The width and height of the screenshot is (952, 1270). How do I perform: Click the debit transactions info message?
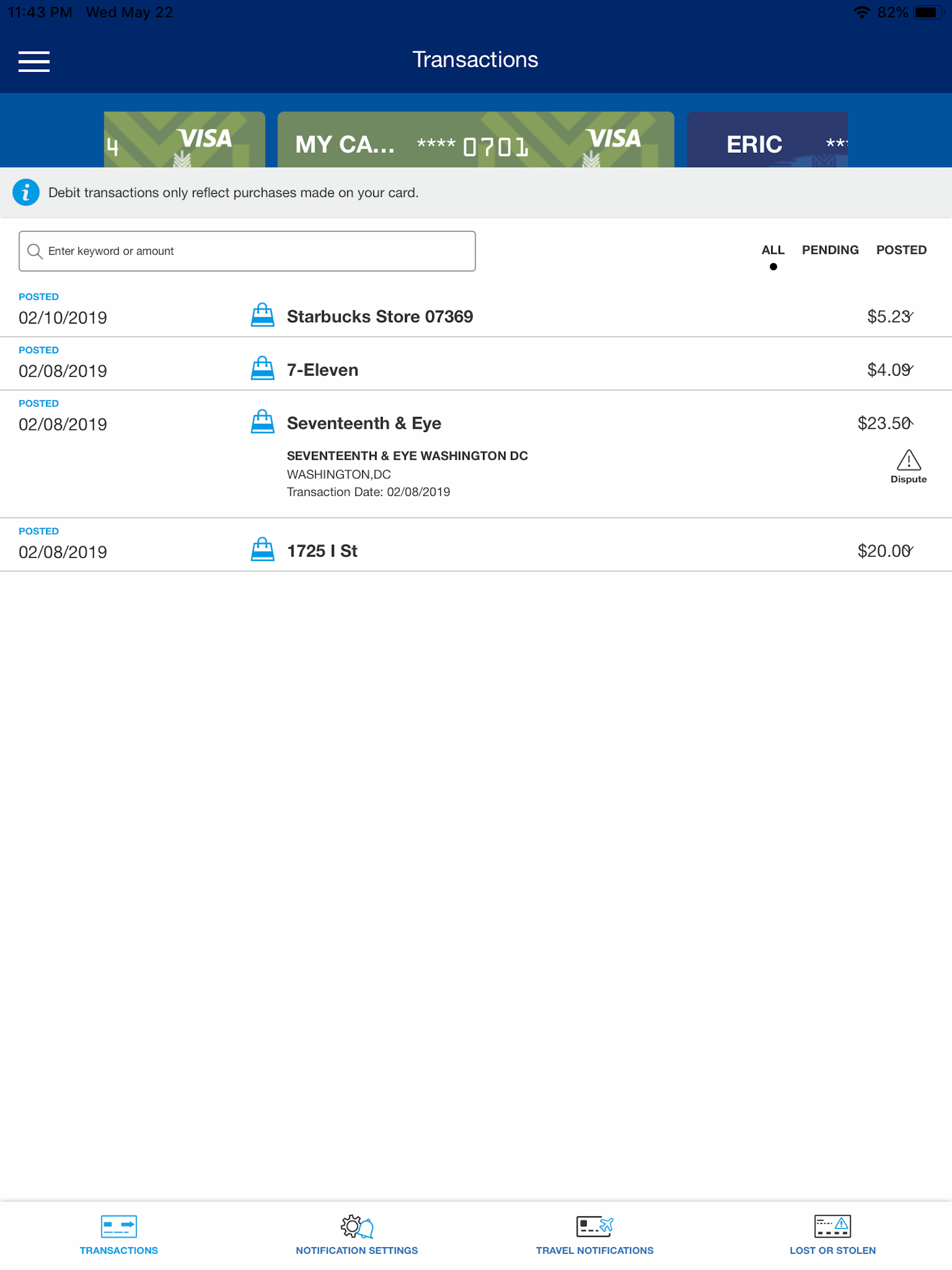233,192
